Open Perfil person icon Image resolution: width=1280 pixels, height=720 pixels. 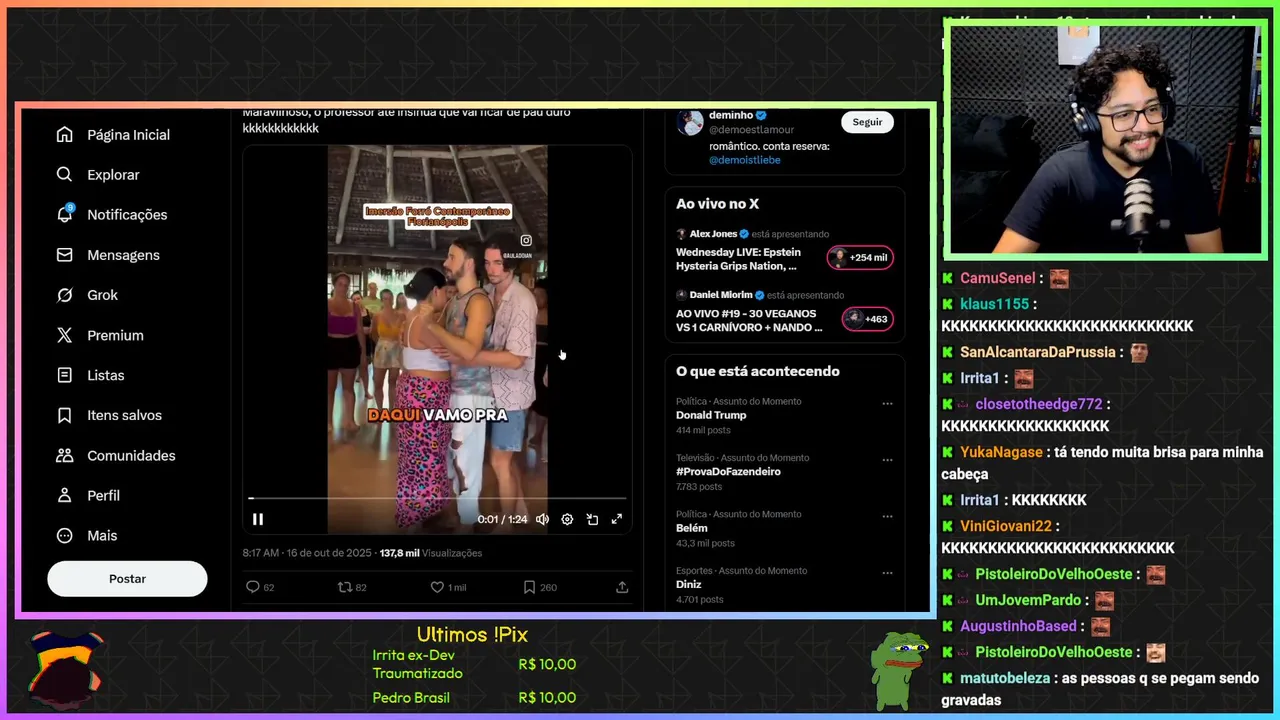click(65, 495)
